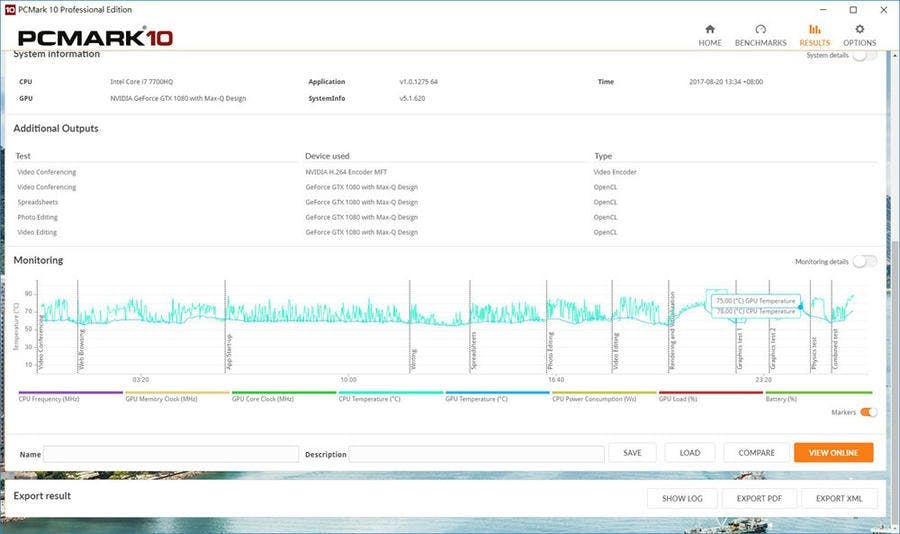This screenshot has width=900, height=534.
Task: Disable the Markers toggle
Action: click(868, 412)
